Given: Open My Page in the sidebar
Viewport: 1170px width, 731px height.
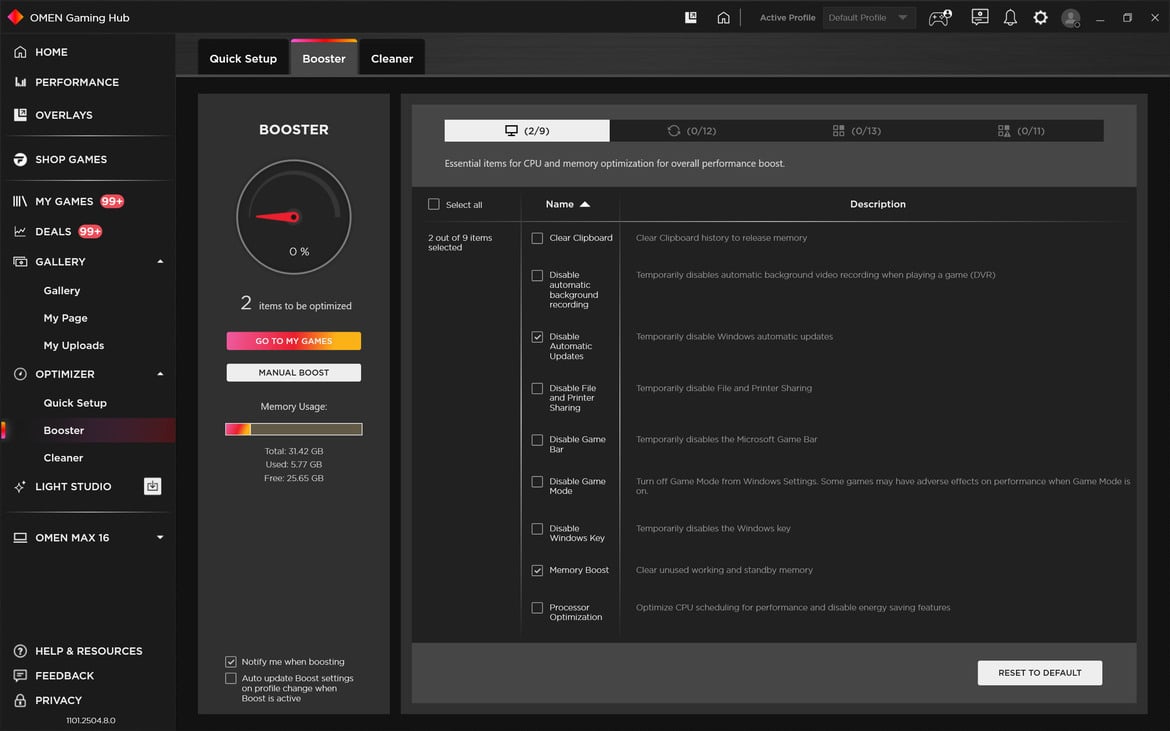Looking at the screenshot, I should point(66,318).
